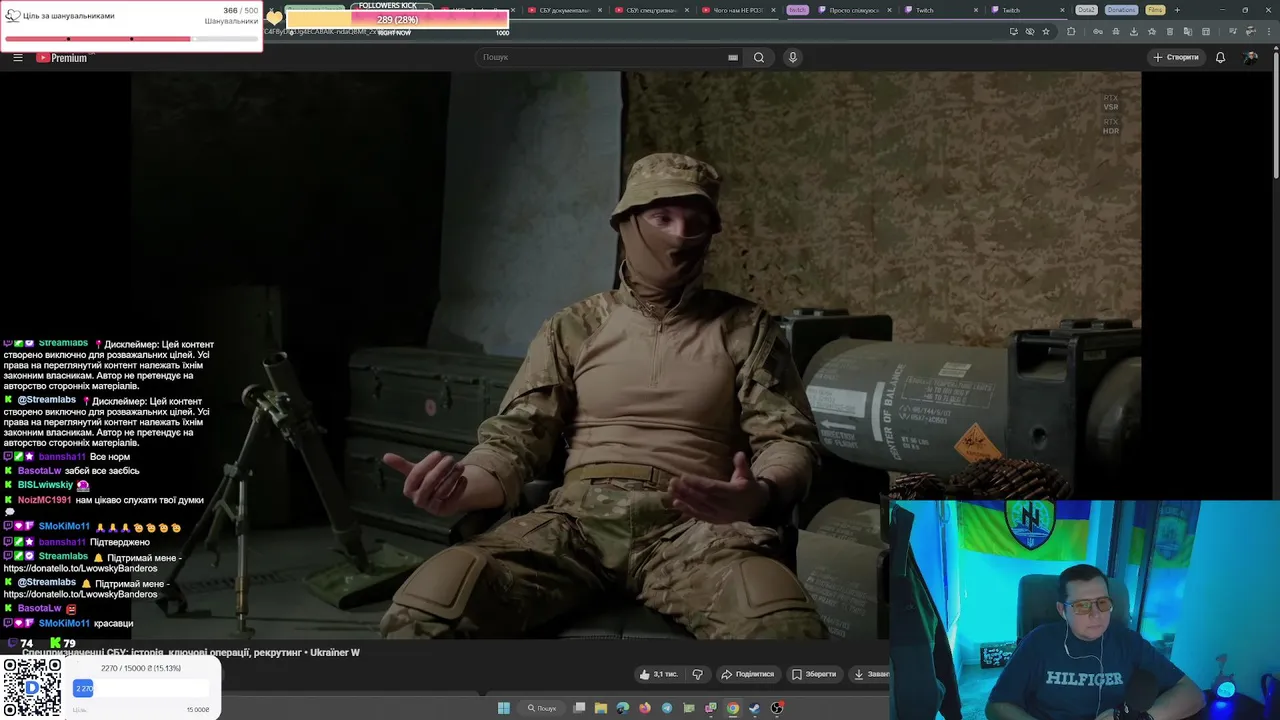
Task: Click the donation QR code overlay
Action: (32, 687)
